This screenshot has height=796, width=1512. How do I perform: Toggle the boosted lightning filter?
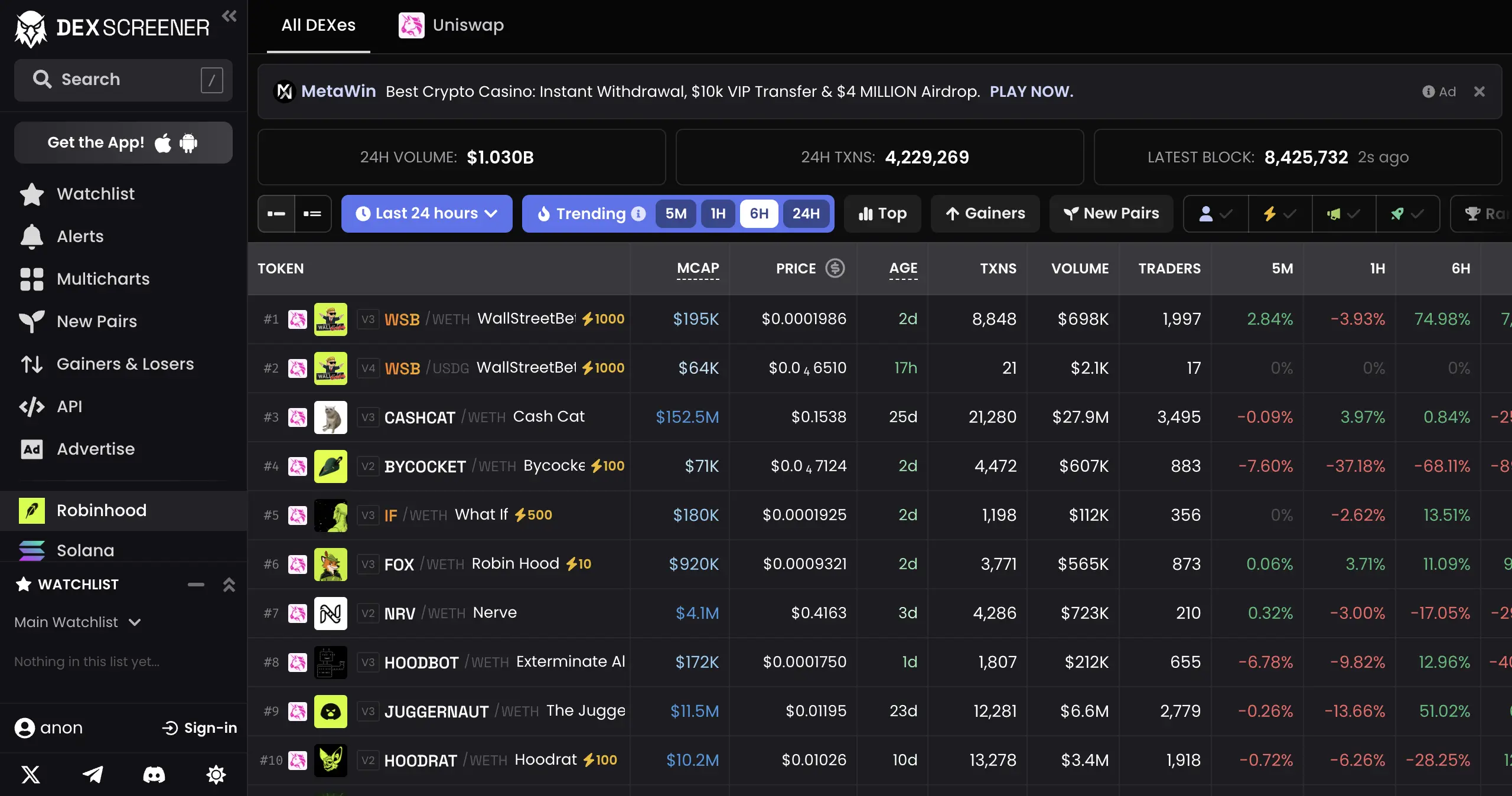tap(1280, 214)
